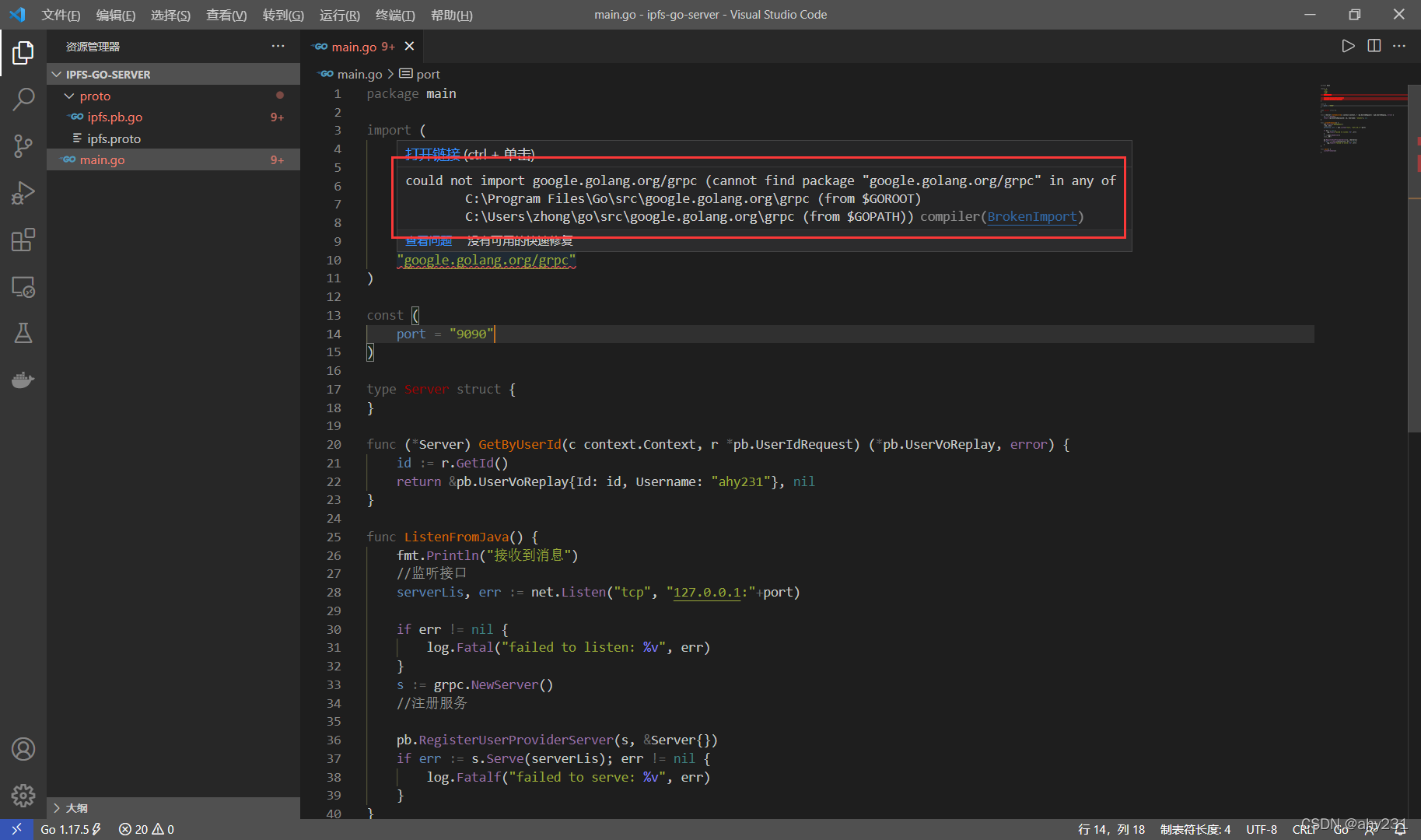The width and height of the screenshot is (1421, 840).
Task: Run the Go file with play icon
Action: coord(1348,46)
